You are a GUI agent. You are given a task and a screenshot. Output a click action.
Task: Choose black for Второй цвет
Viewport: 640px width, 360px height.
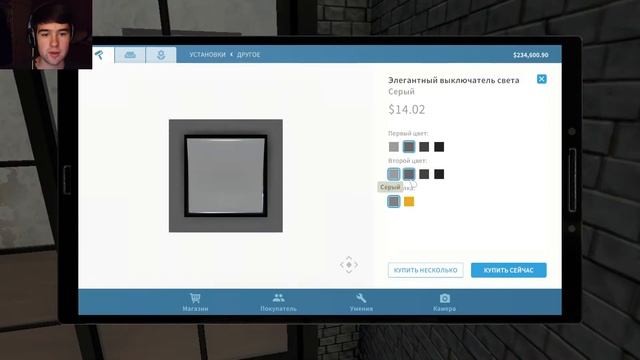point(439,174)
